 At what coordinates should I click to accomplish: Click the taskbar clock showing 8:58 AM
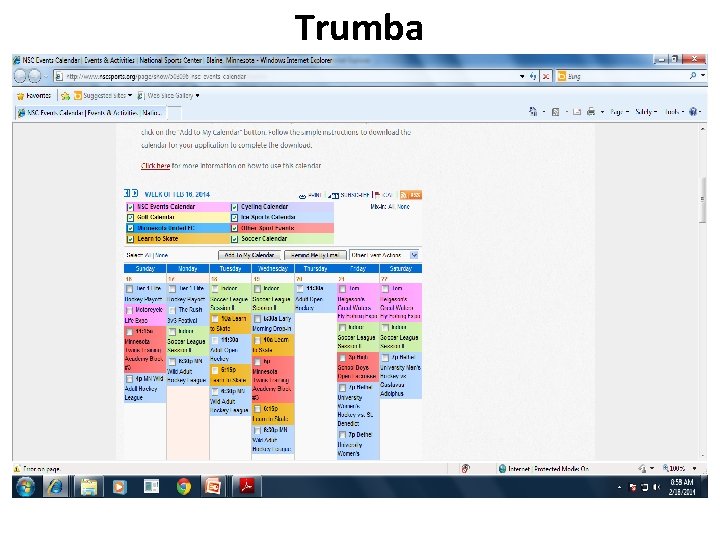point(682,487)
